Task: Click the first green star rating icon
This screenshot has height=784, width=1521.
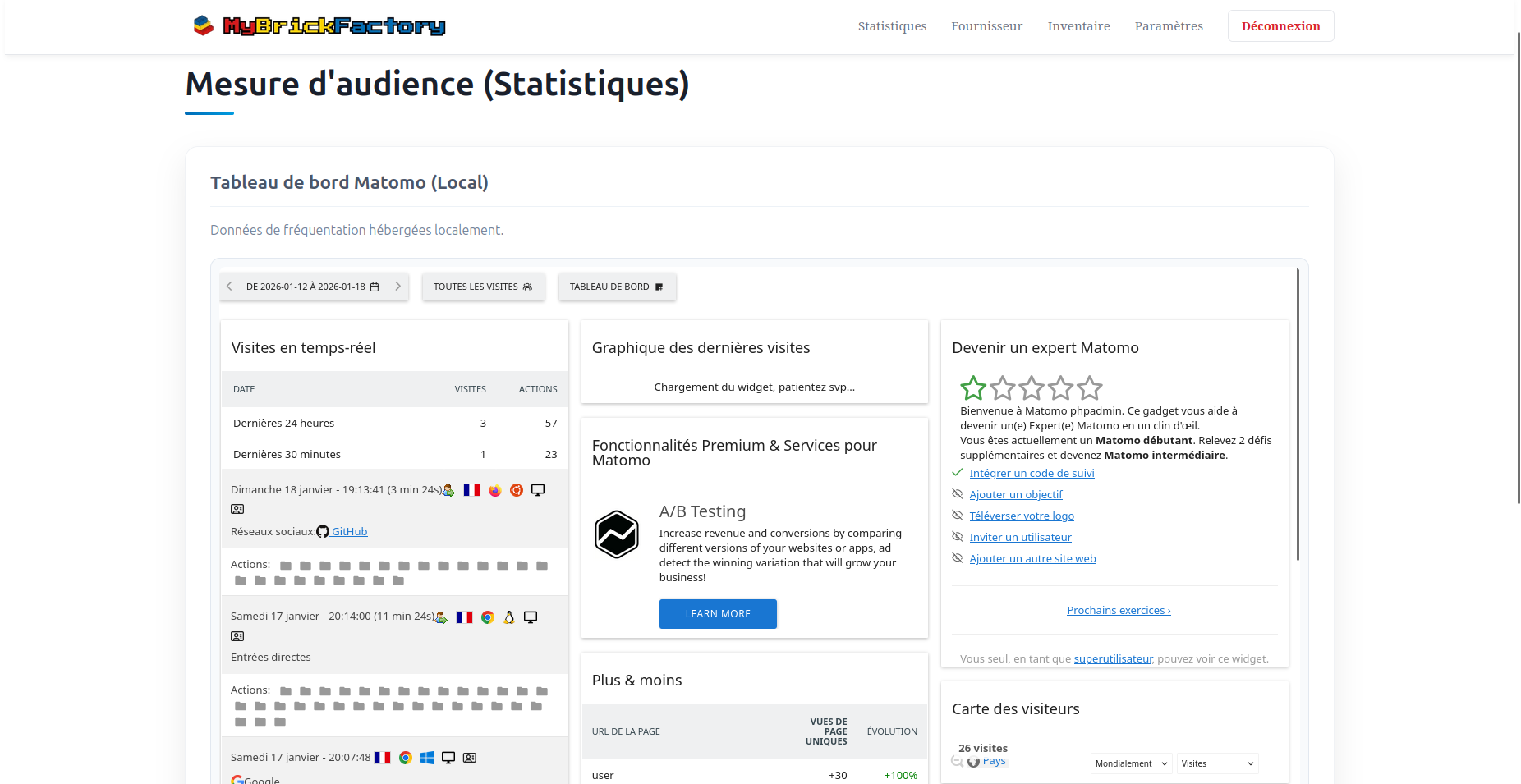Action: 973,387
